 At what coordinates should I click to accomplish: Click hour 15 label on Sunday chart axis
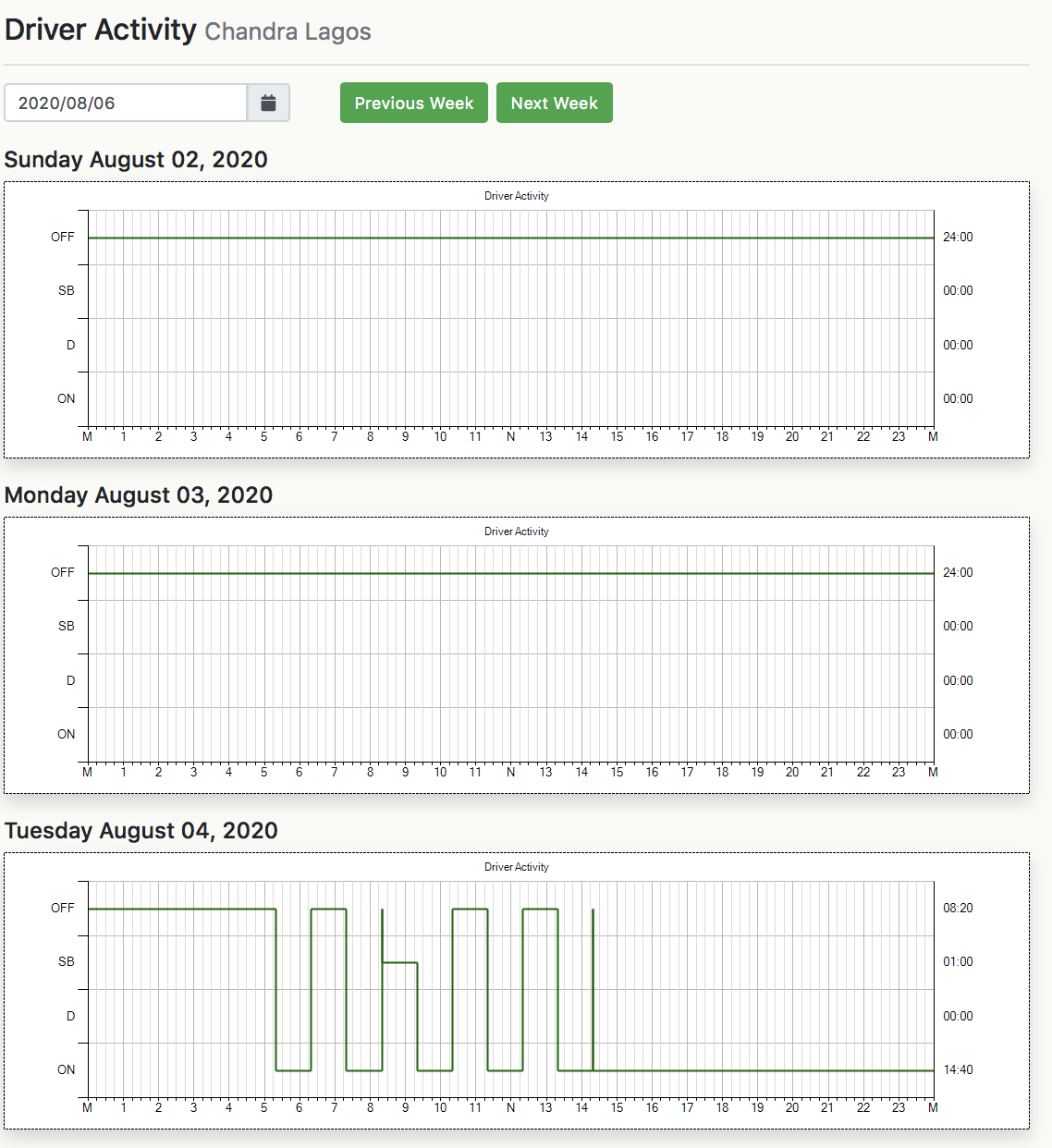click(617, 437)
